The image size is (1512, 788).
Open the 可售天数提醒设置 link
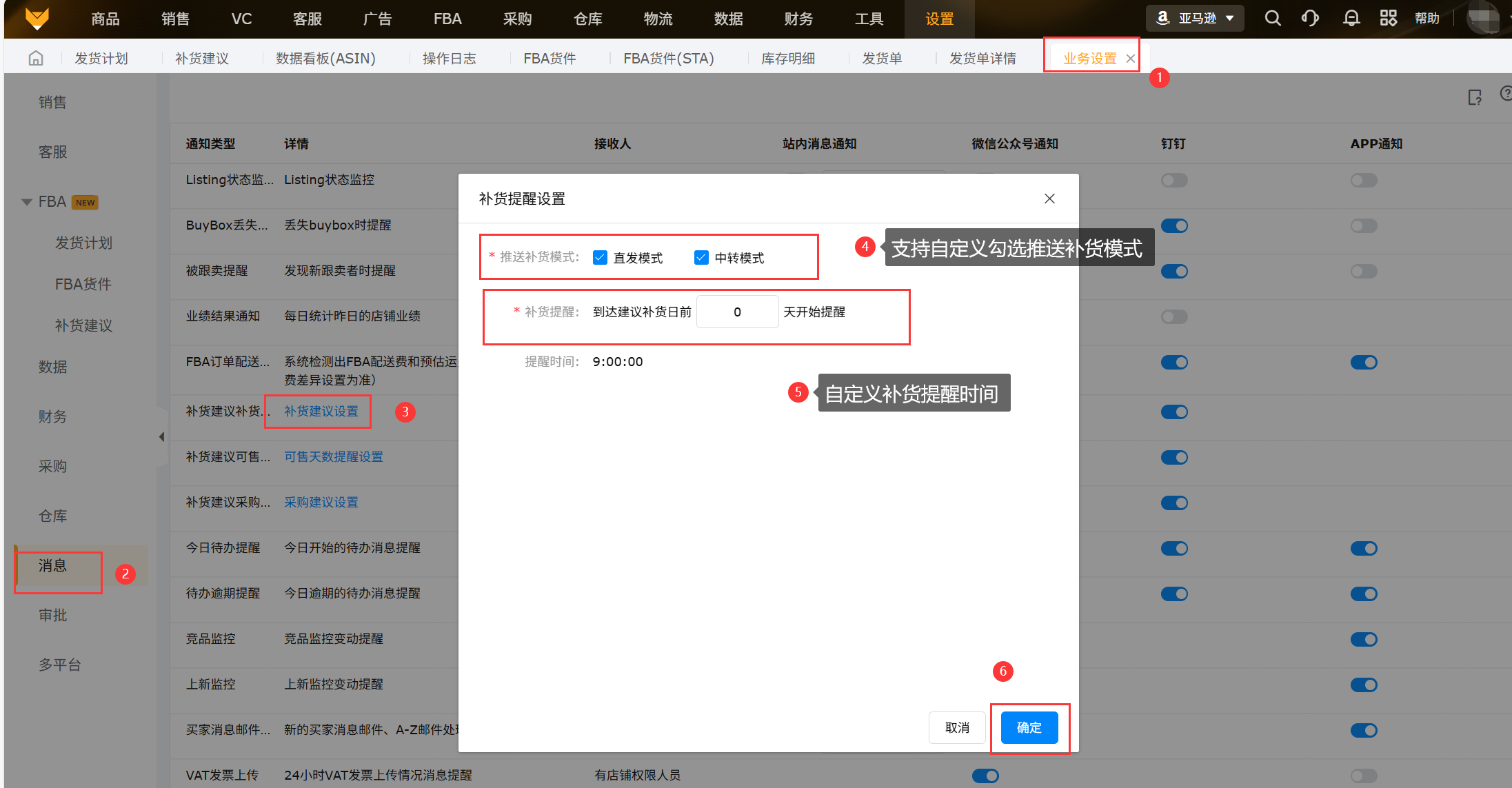(333, 456)
